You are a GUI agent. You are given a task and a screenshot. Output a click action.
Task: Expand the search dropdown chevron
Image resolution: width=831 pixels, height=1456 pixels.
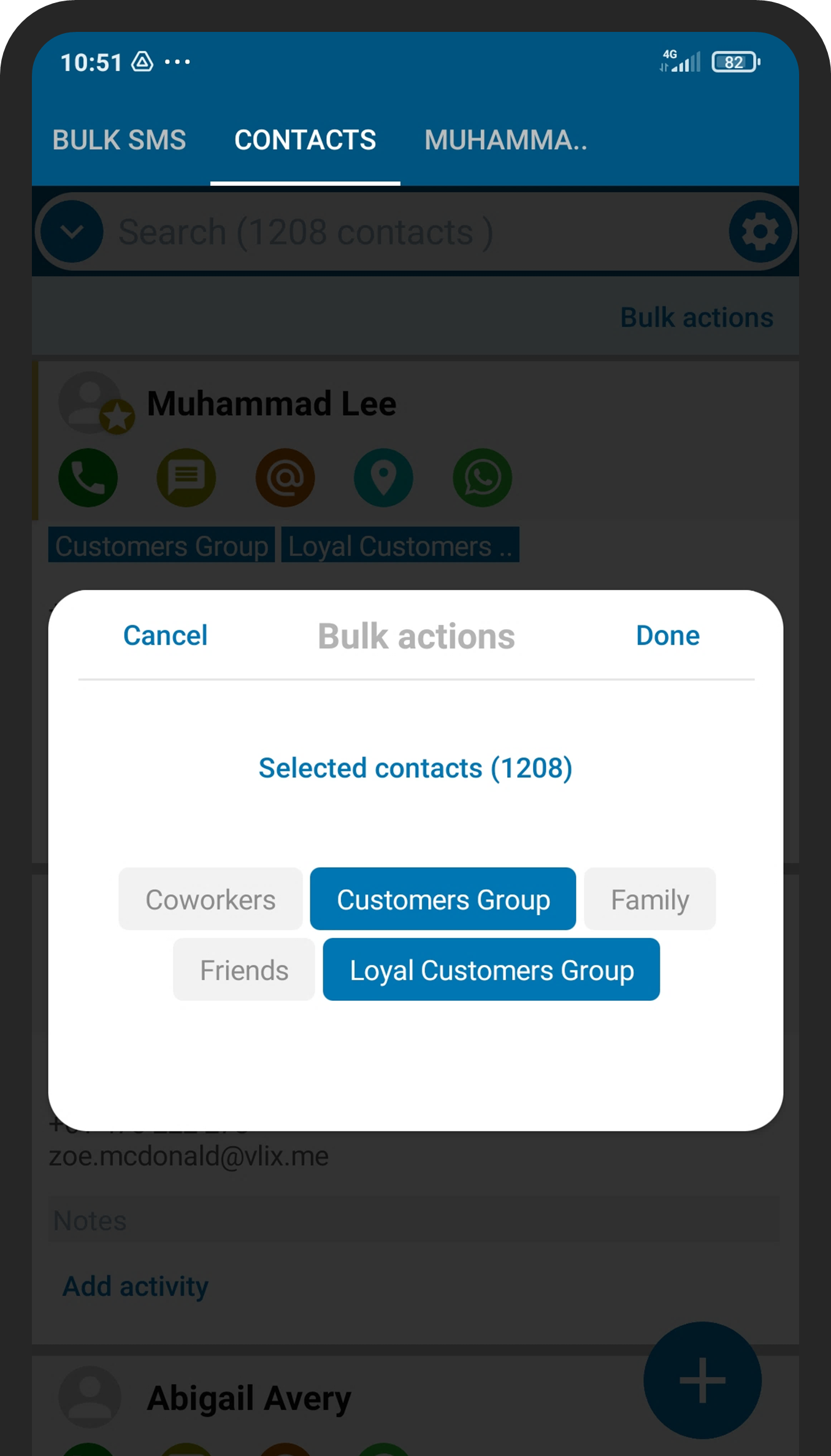coord(72,232)
